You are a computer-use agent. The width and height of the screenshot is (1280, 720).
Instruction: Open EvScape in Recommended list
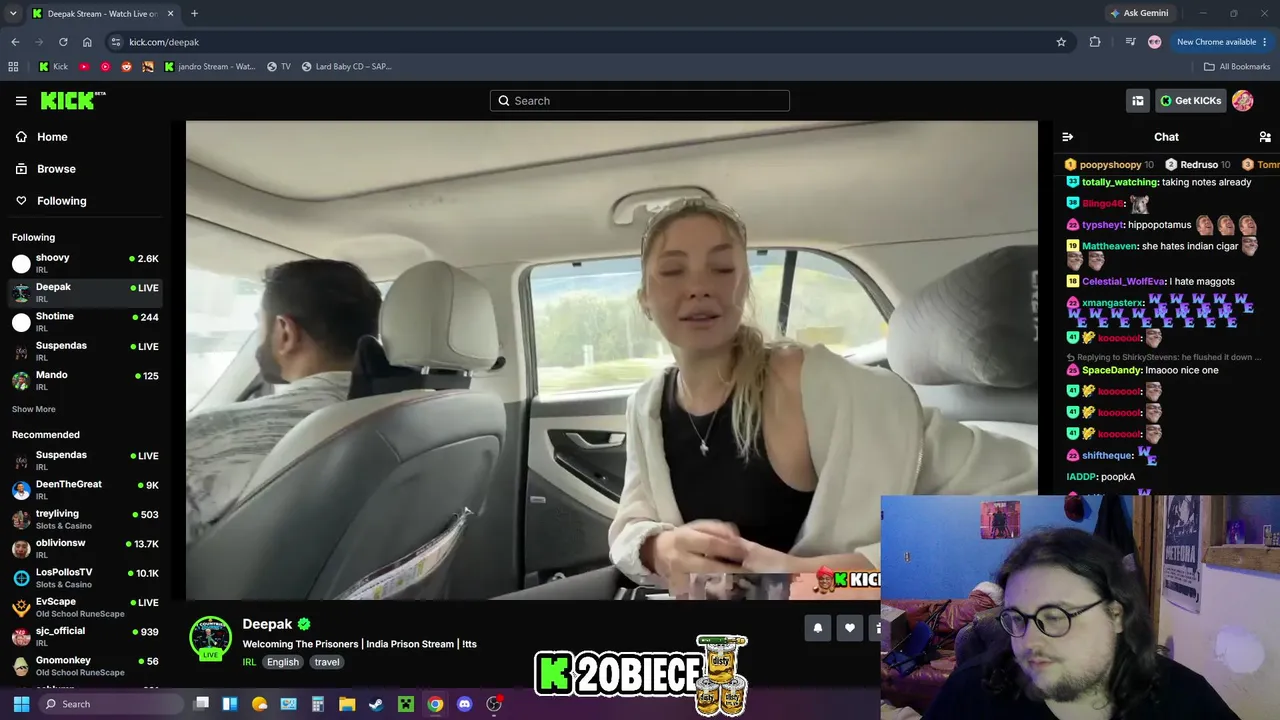click(x=85, y=607)
